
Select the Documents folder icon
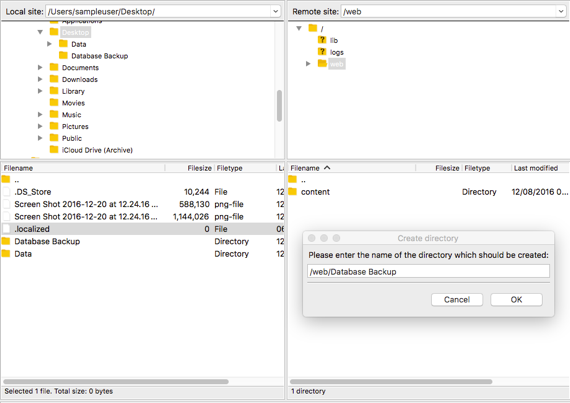tap(54, 67)
